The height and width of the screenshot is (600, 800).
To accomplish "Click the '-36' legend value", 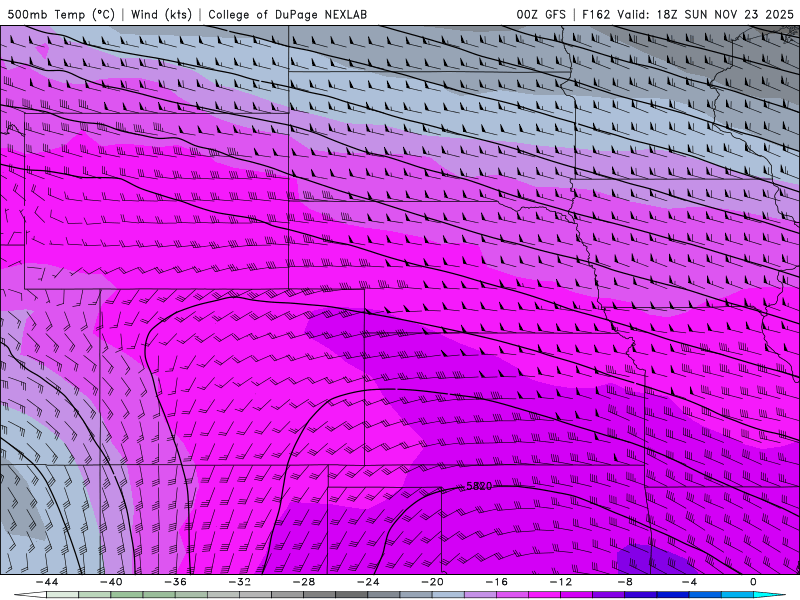I will point(176,582).
